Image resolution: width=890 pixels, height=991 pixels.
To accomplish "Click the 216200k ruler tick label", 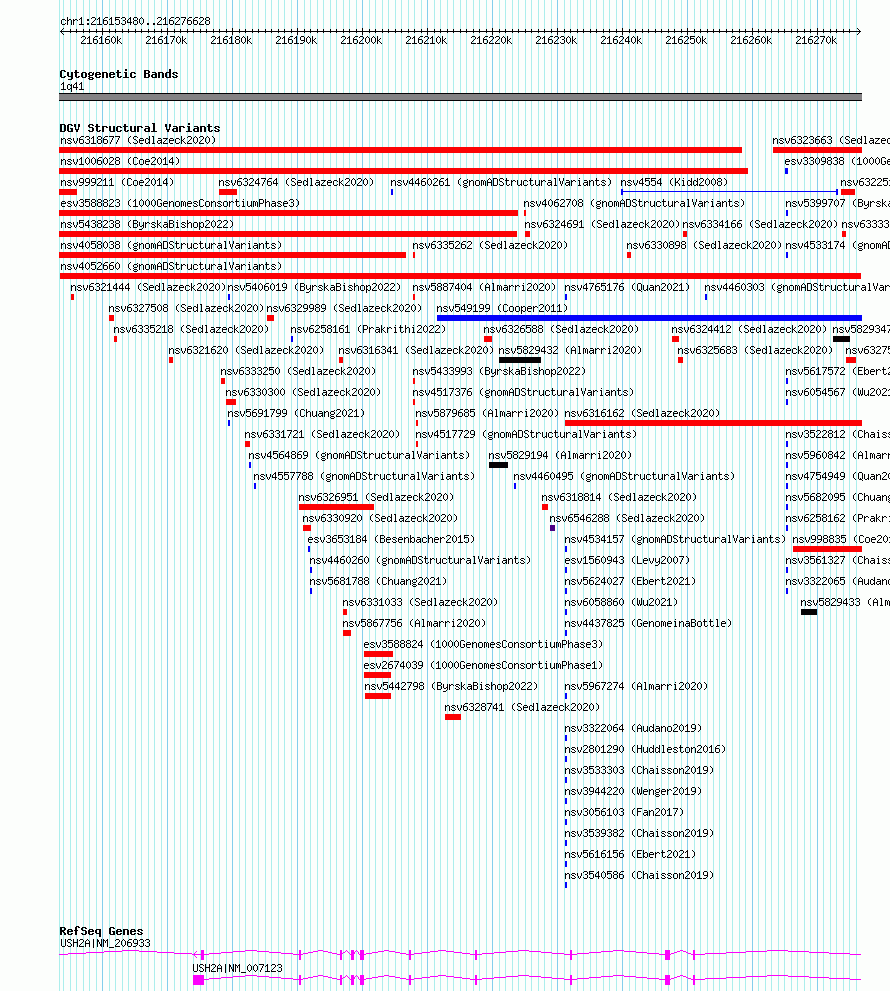I will pos(361,40).
